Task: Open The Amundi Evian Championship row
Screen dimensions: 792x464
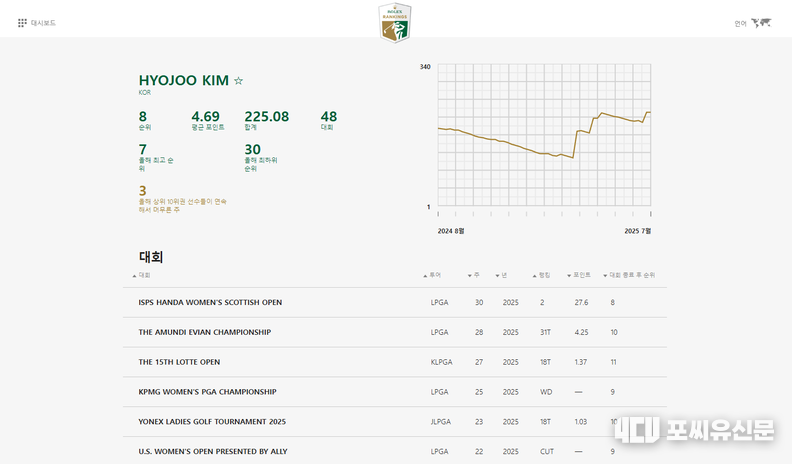Action: click(395, 332)
